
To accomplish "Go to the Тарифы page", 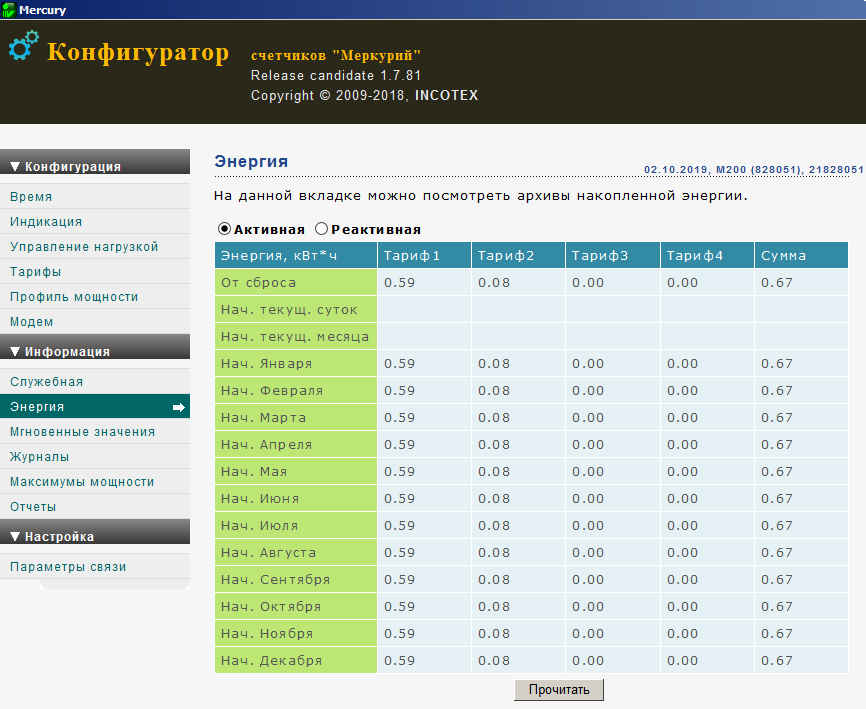I will tap(95, 272).
